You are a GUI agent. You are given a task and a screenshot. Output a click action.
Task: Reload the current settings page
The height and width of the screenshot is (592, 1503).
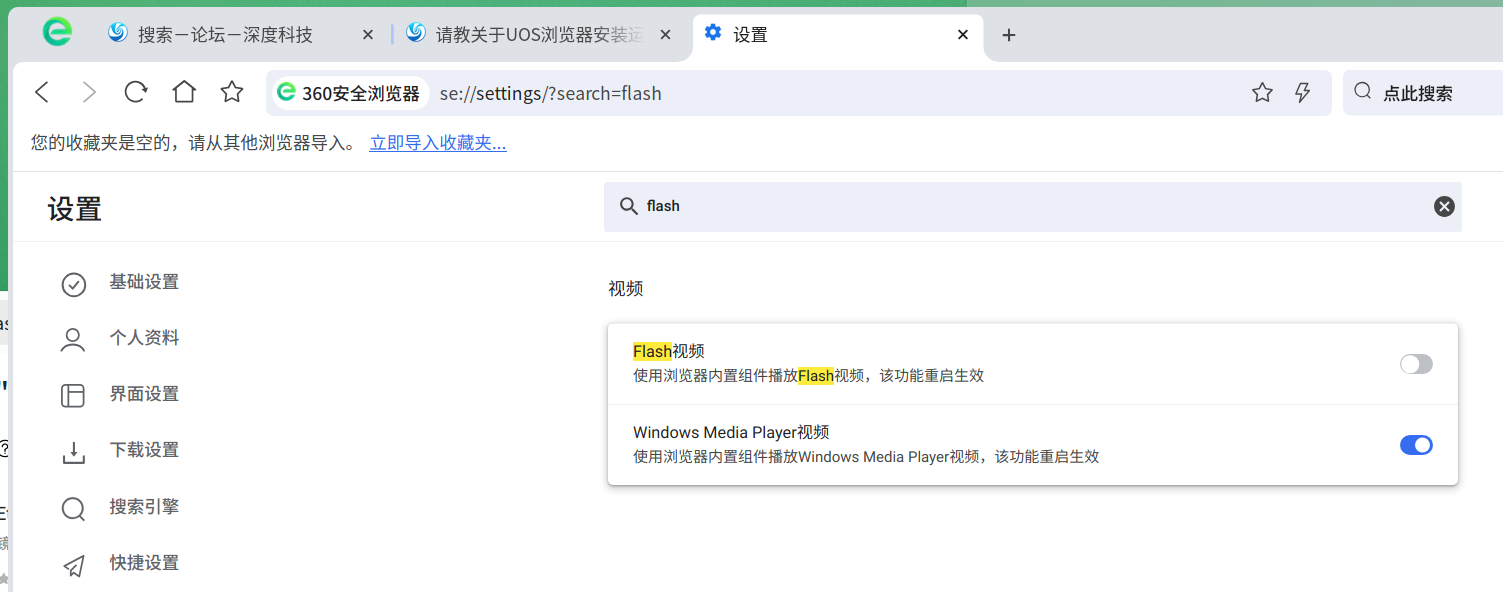point(136,93)
